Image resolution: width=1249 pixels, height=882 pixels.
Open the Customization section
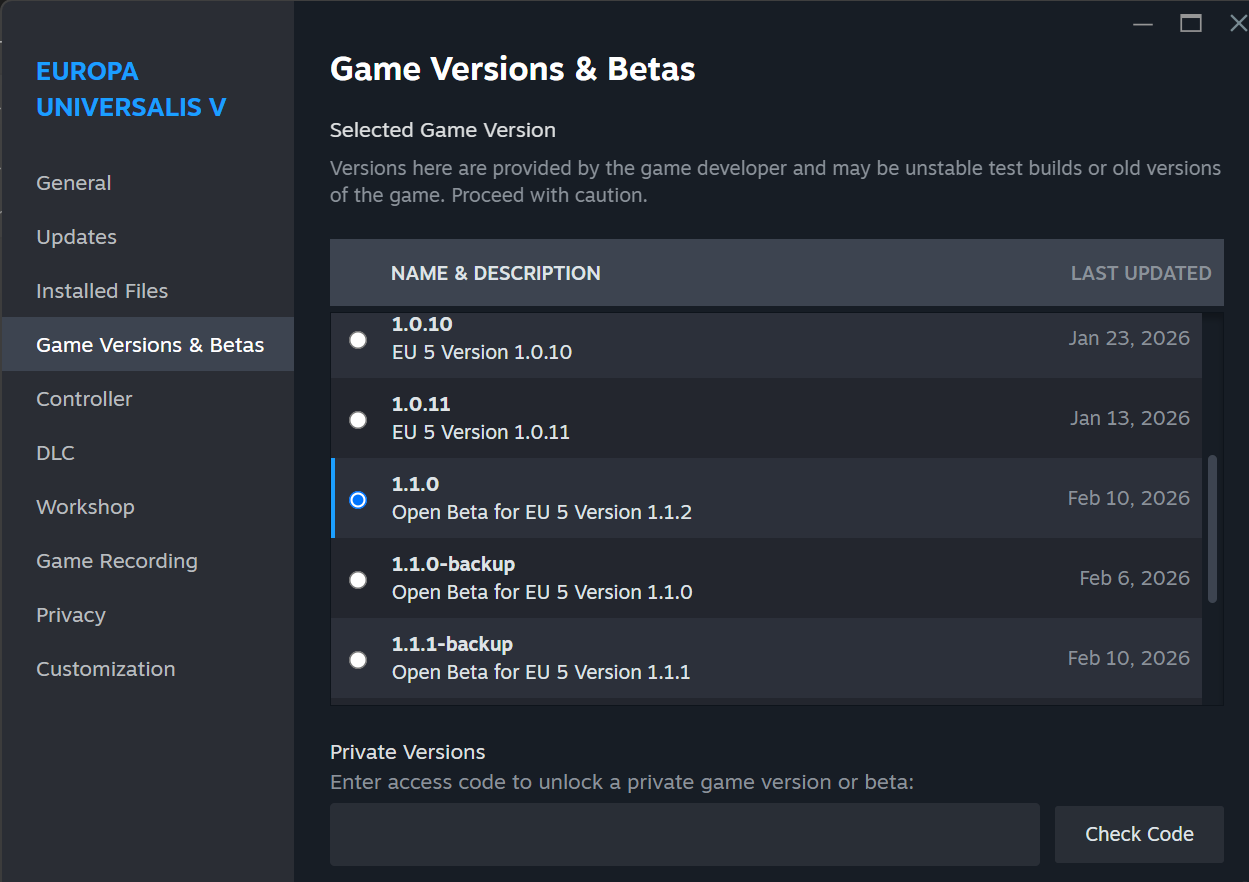pyautogui.click(x=105, y=669)
